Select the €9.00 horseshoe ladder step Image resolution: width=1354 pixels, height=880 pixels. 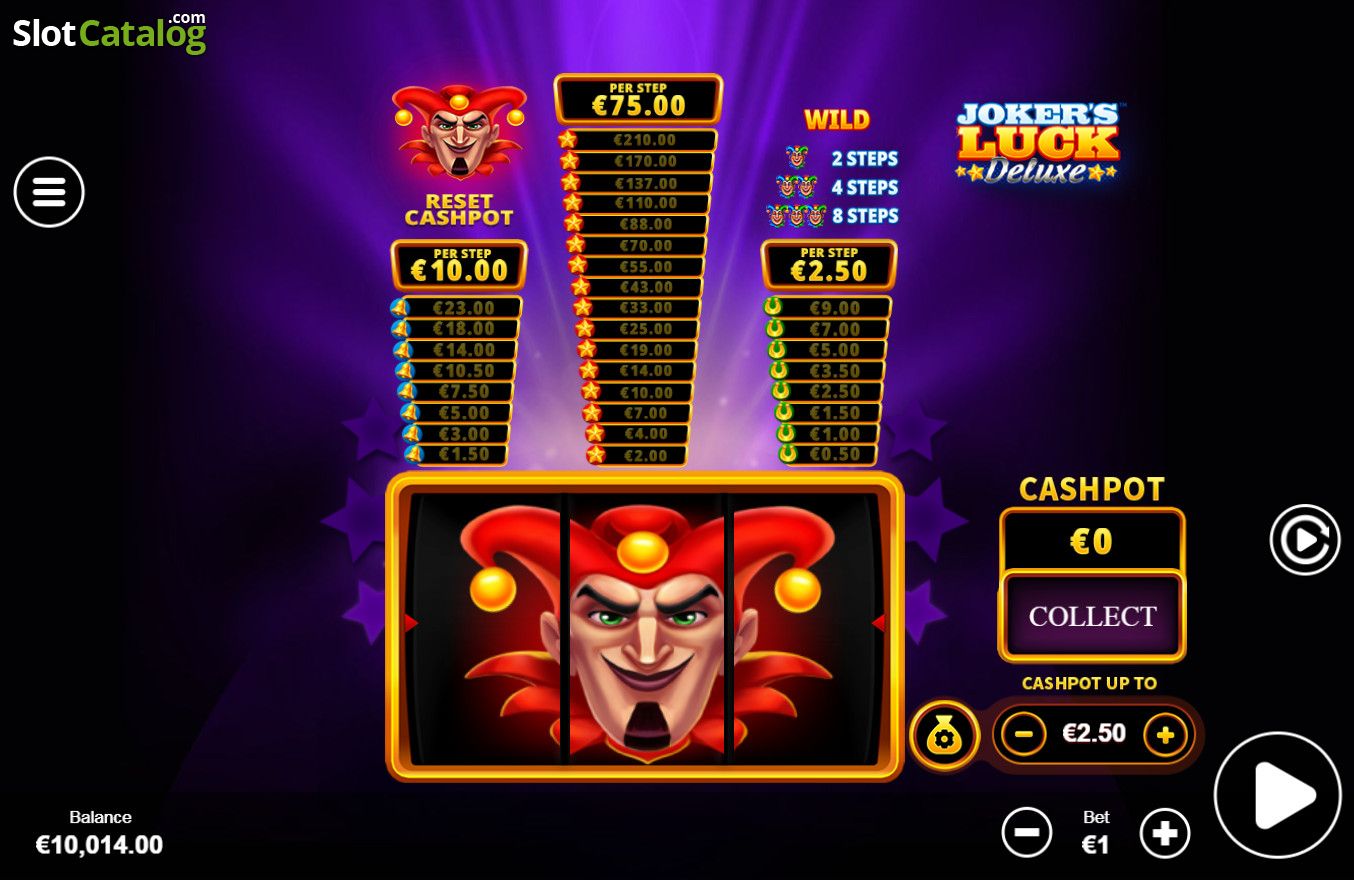pos(828,308)
